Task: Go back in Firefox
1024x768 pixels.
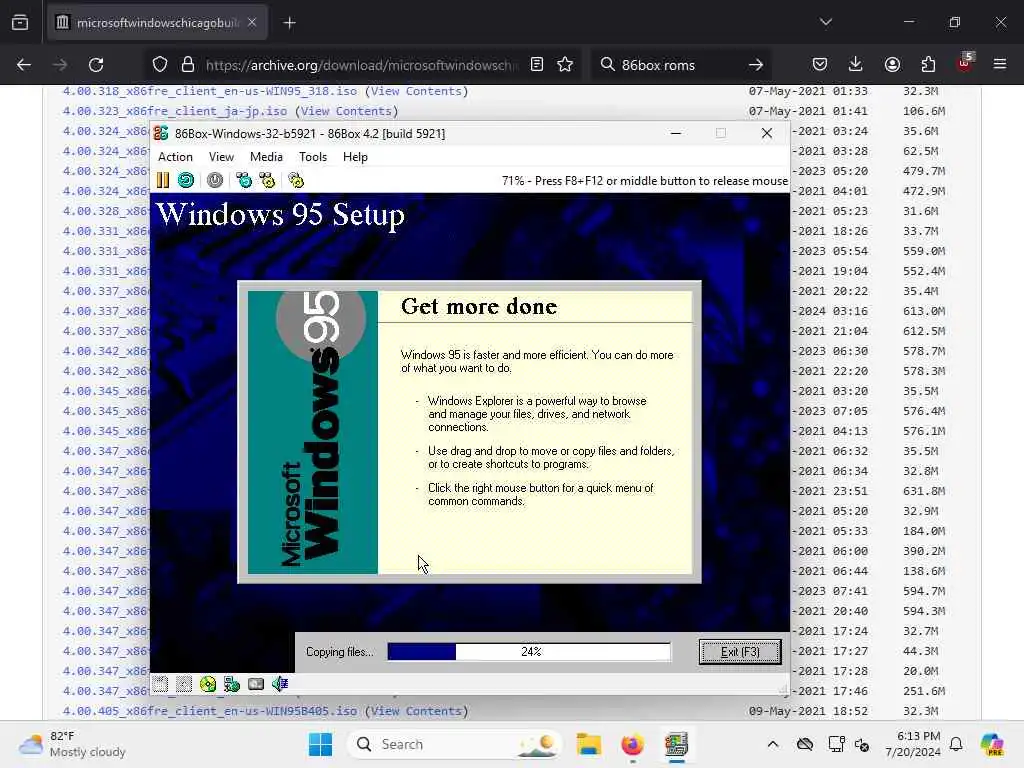Action: coord(24,65)
